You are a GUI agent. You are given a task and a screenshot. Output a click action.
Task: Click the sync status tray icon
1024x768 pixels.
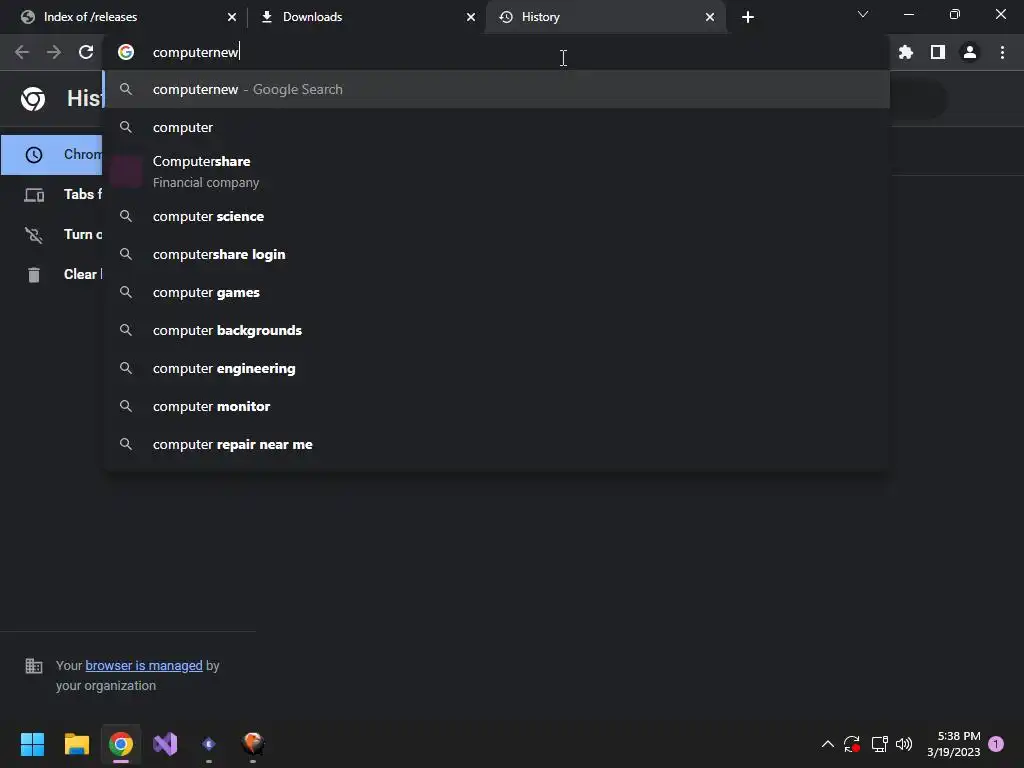coord(852,744)
